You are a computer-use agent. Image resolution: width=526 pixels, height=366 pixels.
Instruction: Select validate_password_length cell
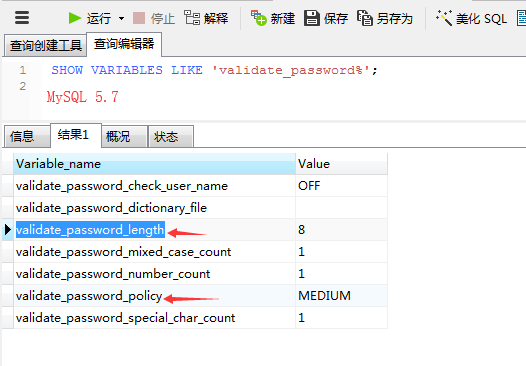pyautogui.click(x=154, y=230)
